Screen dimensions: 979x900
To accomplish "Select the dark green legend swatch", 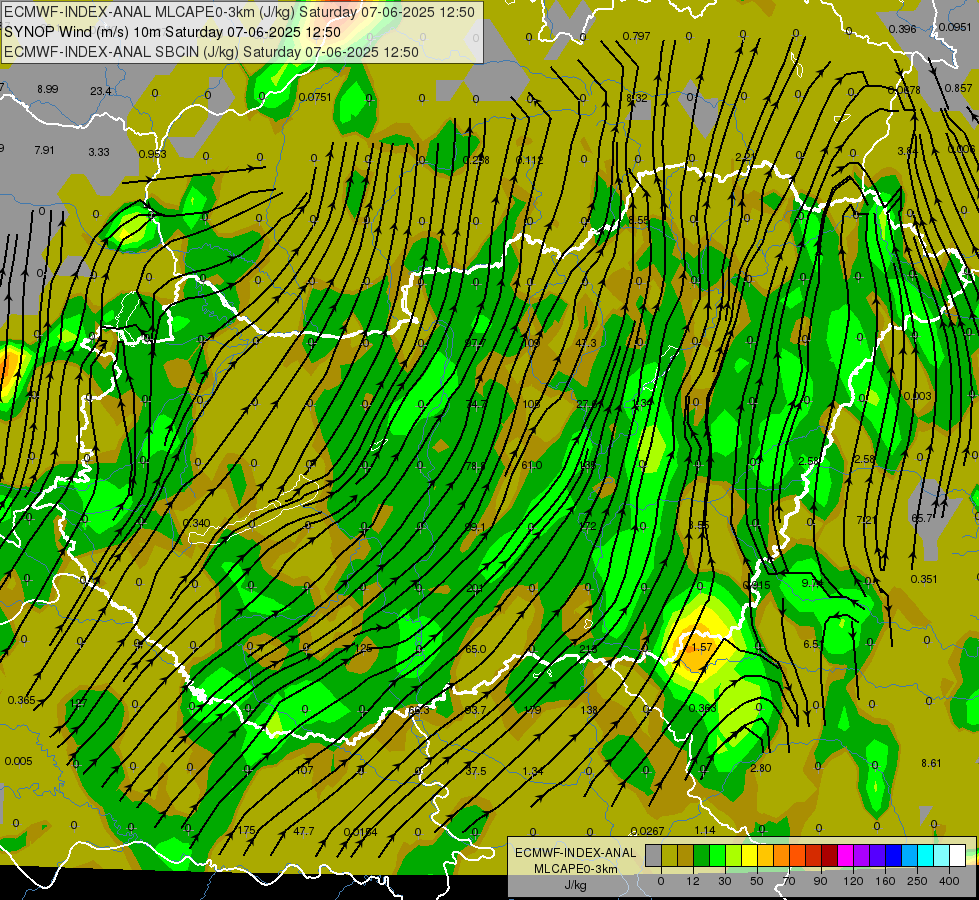I will tap(701, 855).
